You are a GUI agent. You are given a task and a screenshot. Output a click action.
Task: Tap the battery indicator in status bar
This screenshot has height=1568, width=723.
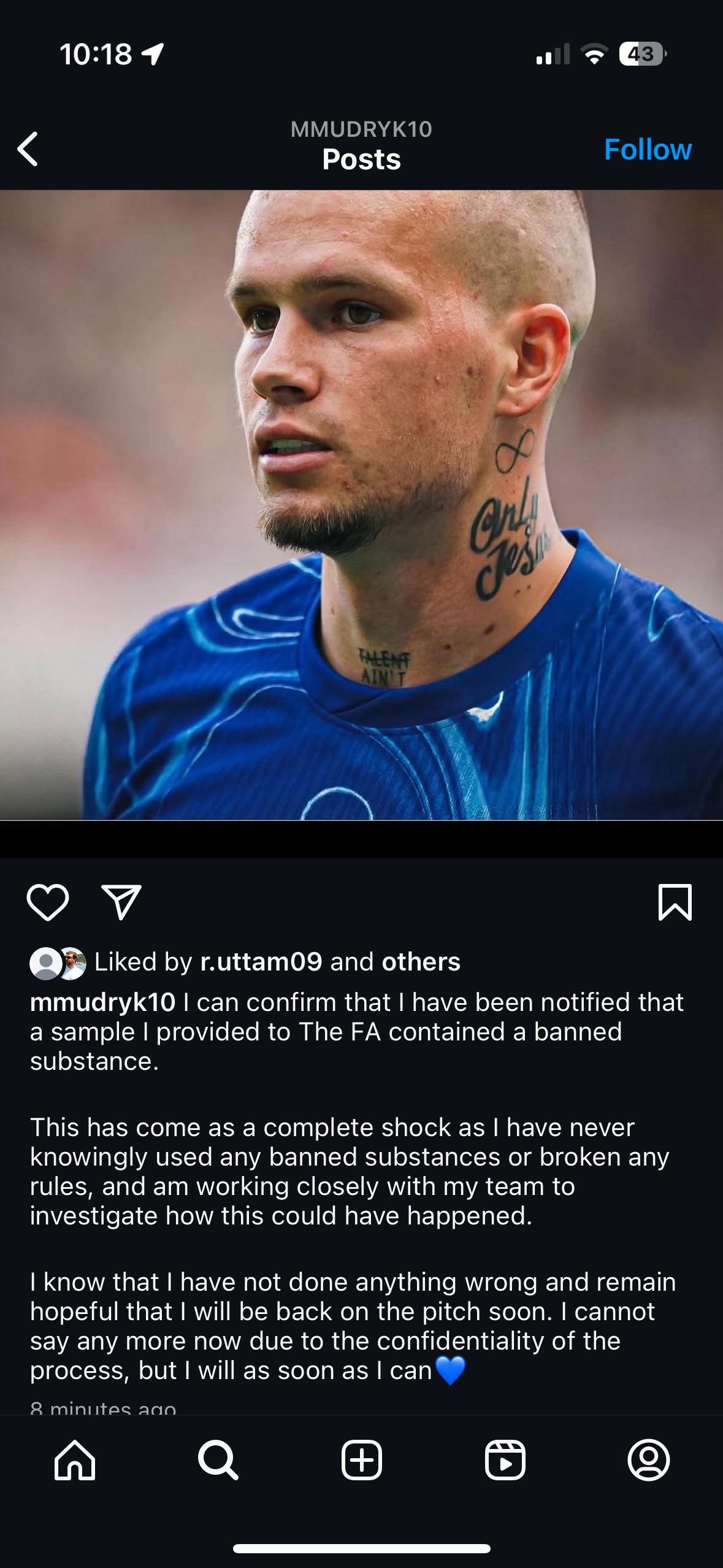tap(641, 54)
